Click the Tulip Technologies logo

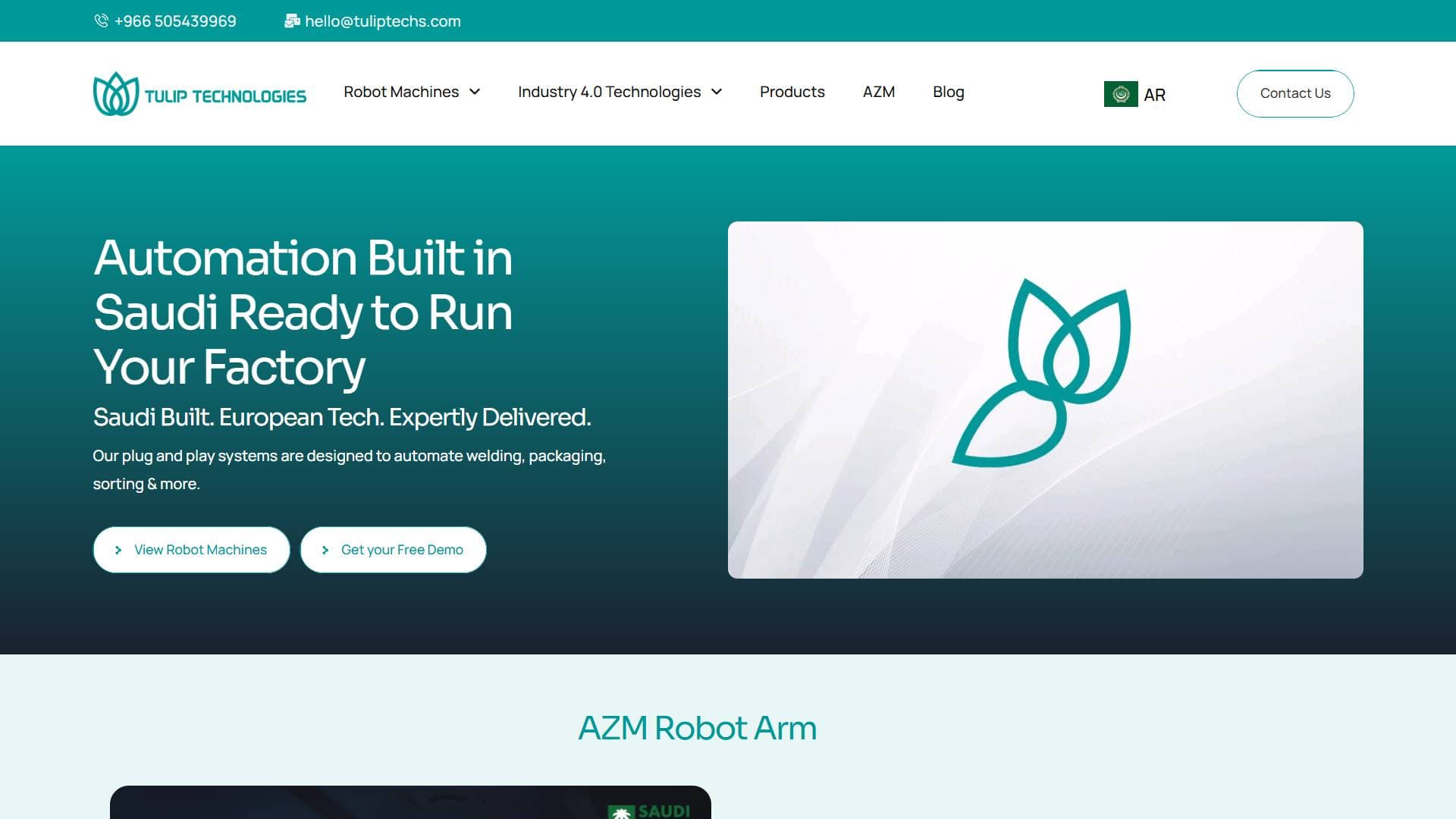pyautogui.click(x=199, y=94)
